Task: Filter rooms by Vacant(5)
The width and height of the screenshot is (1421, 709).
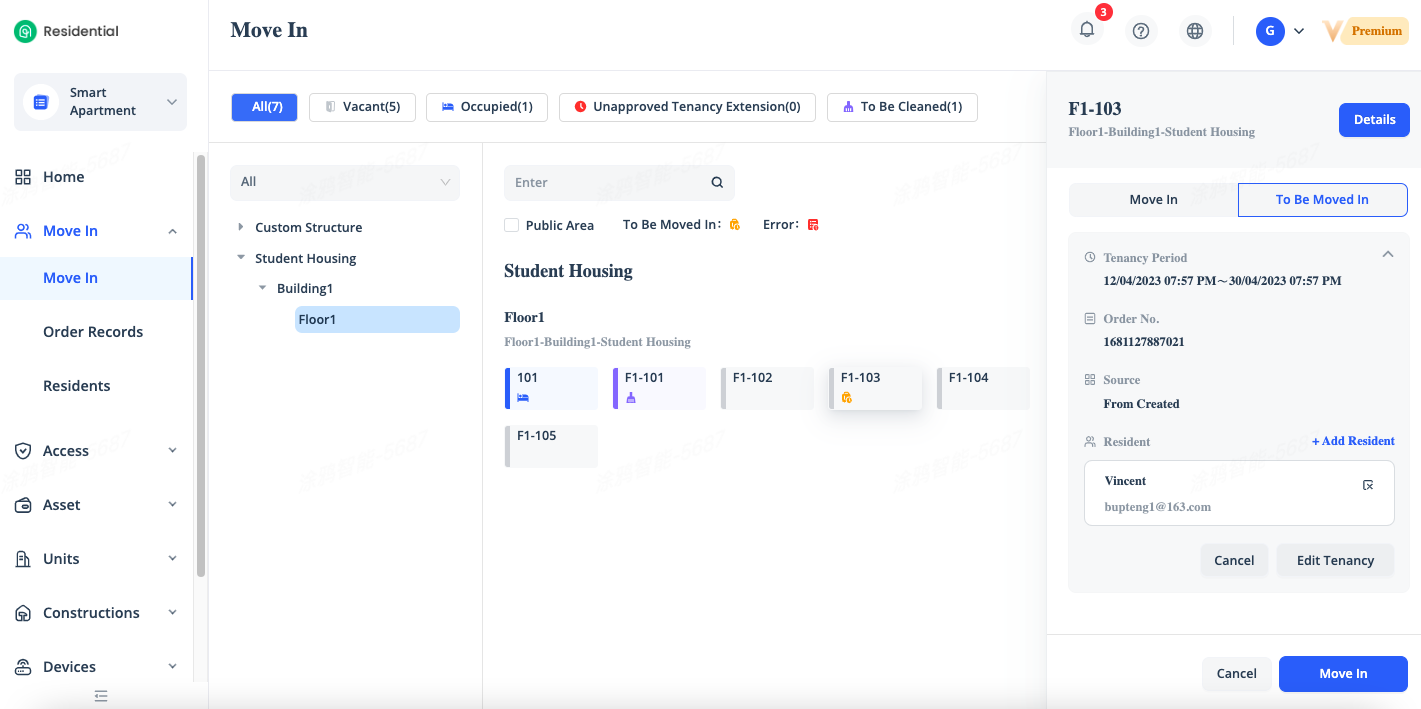Action: (362, 107)
